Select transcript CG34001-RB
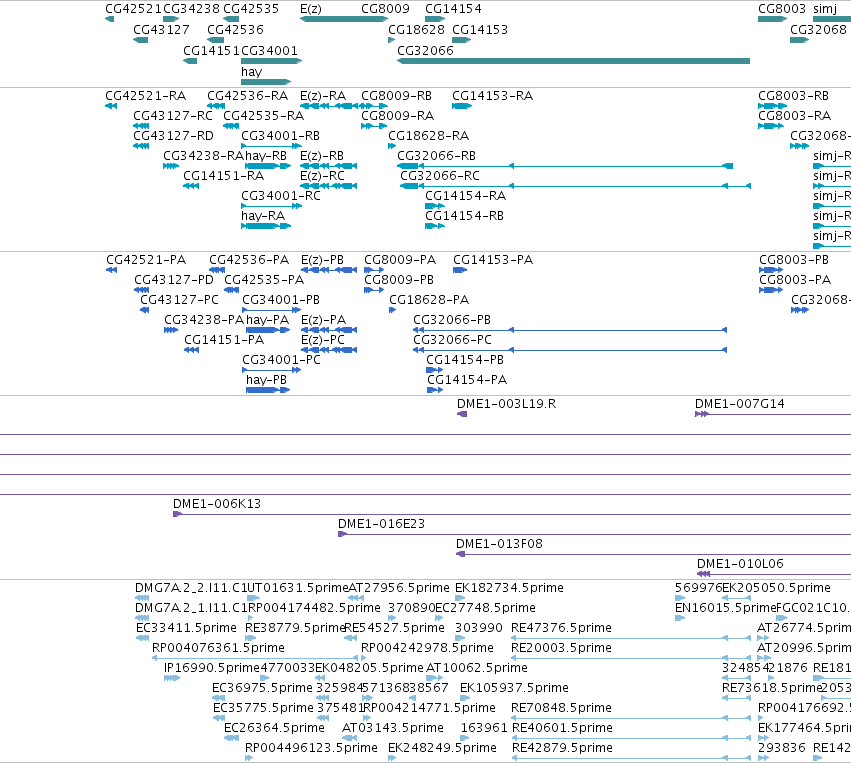 coord(281,136)
